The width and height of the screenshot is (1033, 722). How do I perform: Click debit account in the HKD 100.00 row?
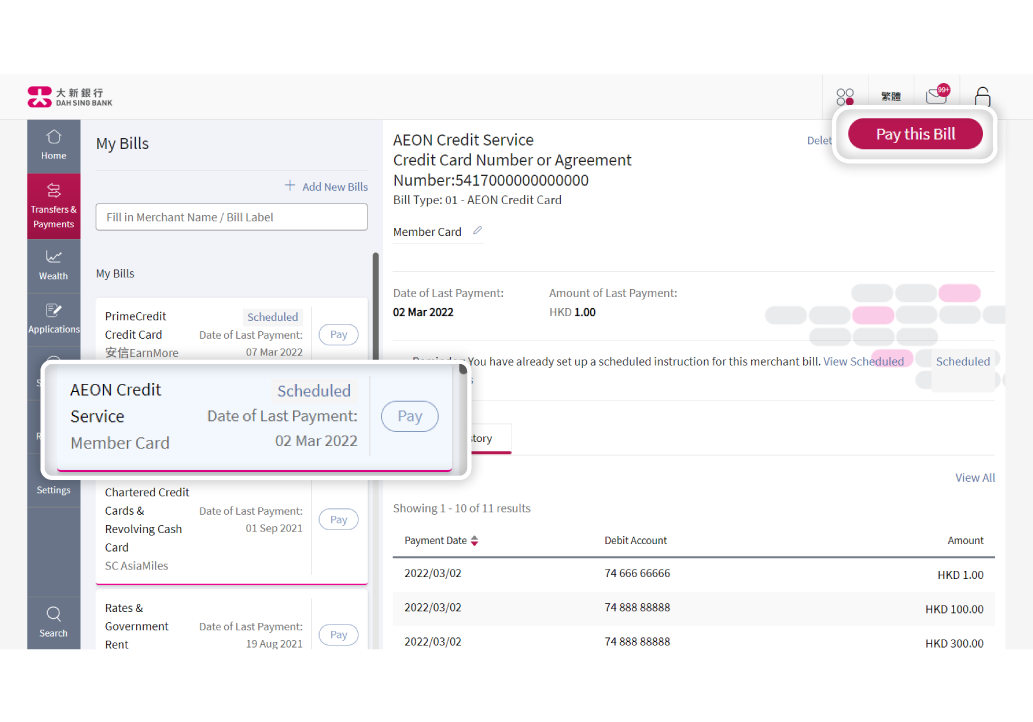pyautogui.click(x=637, y=607)
